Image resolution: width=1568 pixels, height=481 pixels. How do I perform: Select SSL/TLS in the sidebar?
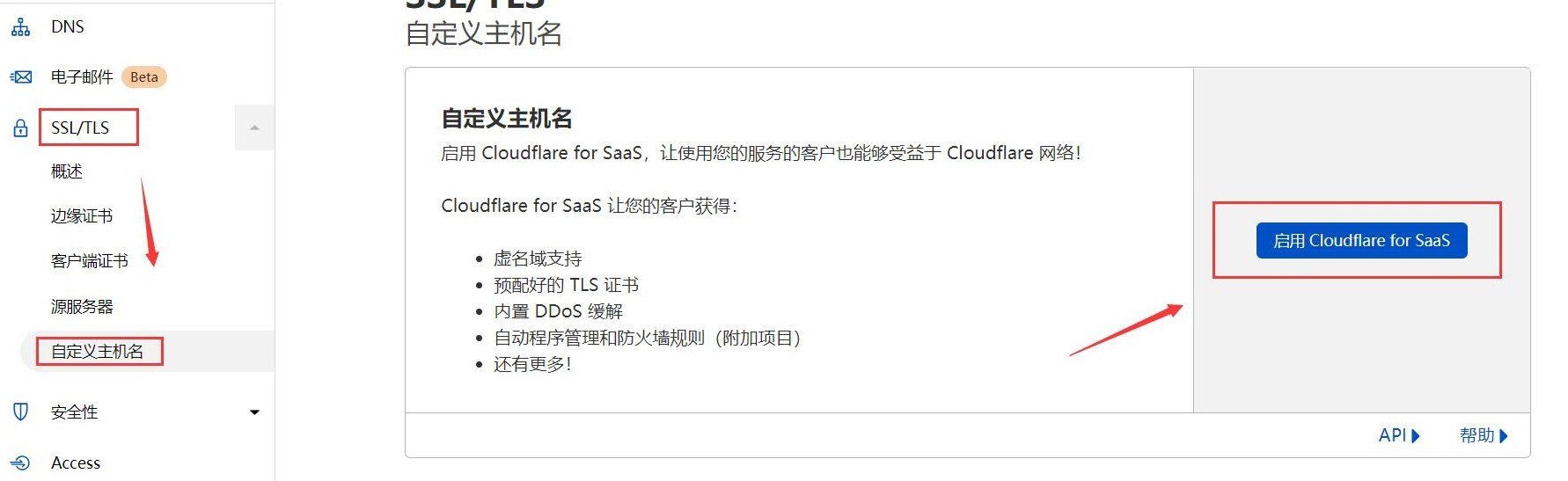tap(80, 128)
